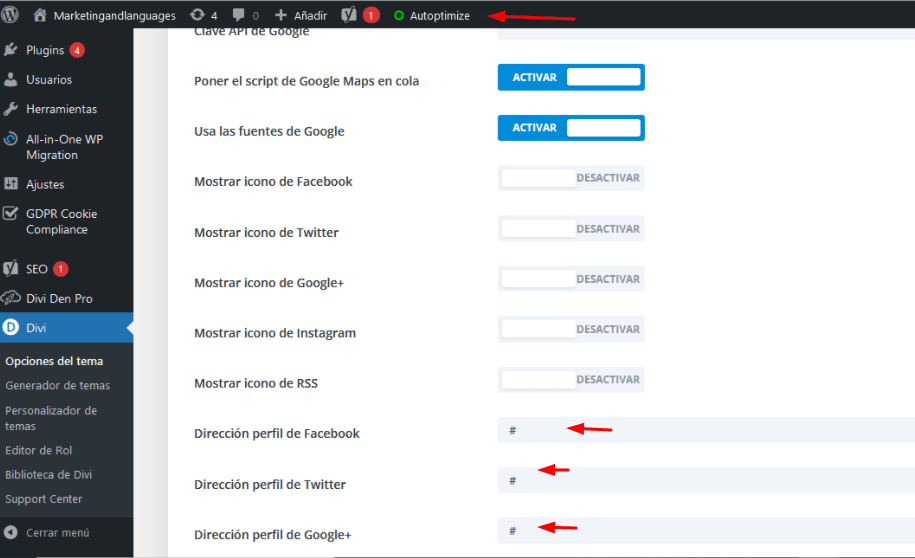Click the red Yoast badge in admin bar
915x558 pixels.
coord(371,15)
